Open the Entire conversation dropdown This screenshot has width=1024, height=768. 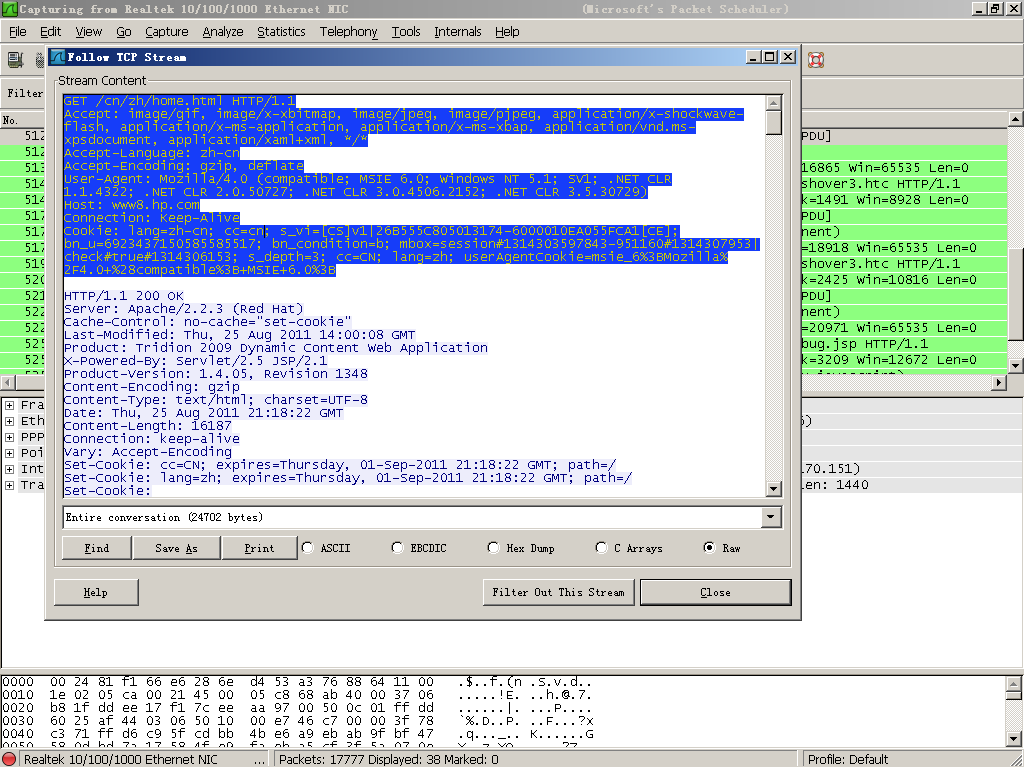pos(771,517)
